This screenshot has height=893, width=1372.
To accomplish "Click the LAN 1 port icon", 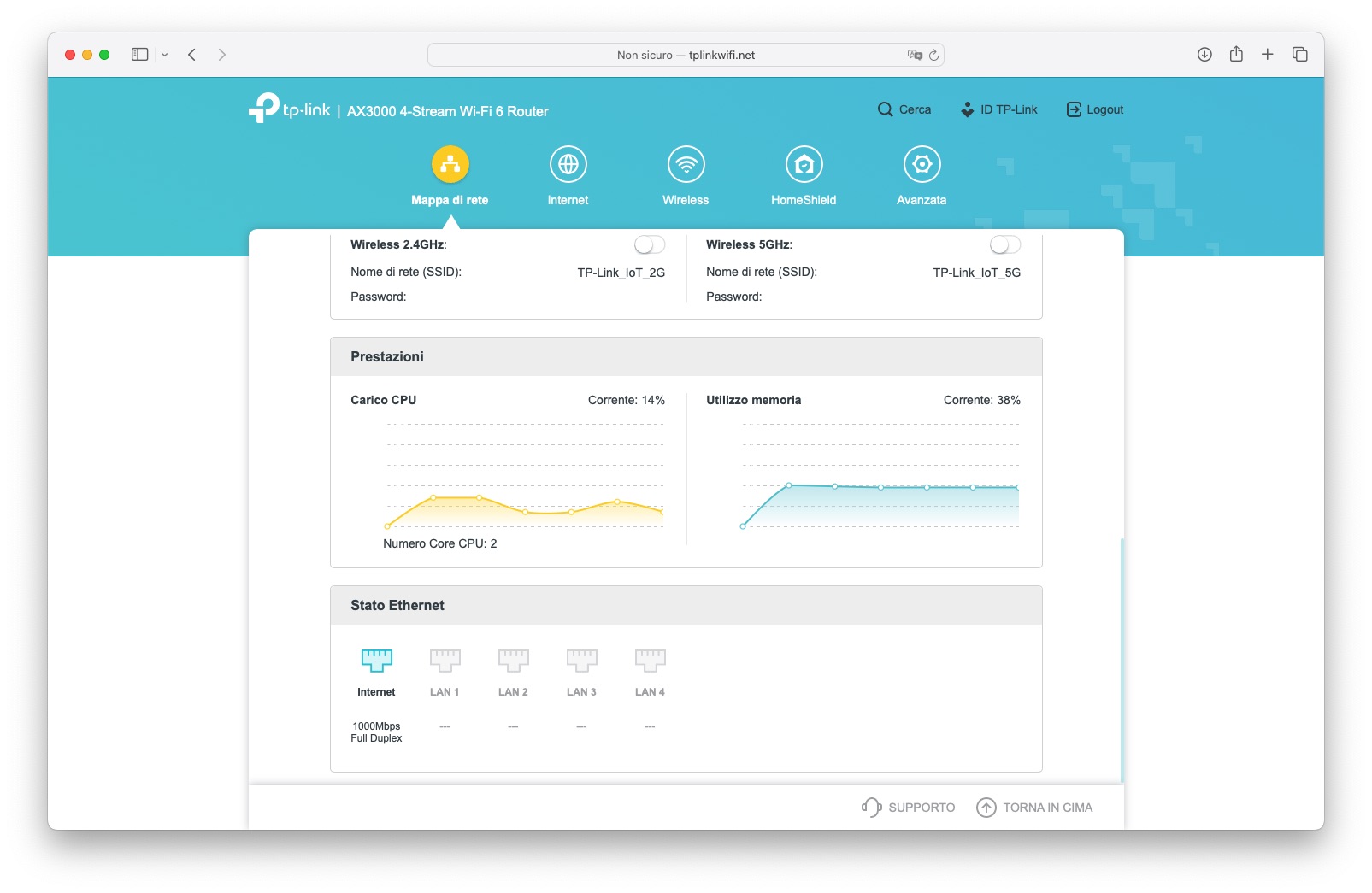I will coord(445,660).
